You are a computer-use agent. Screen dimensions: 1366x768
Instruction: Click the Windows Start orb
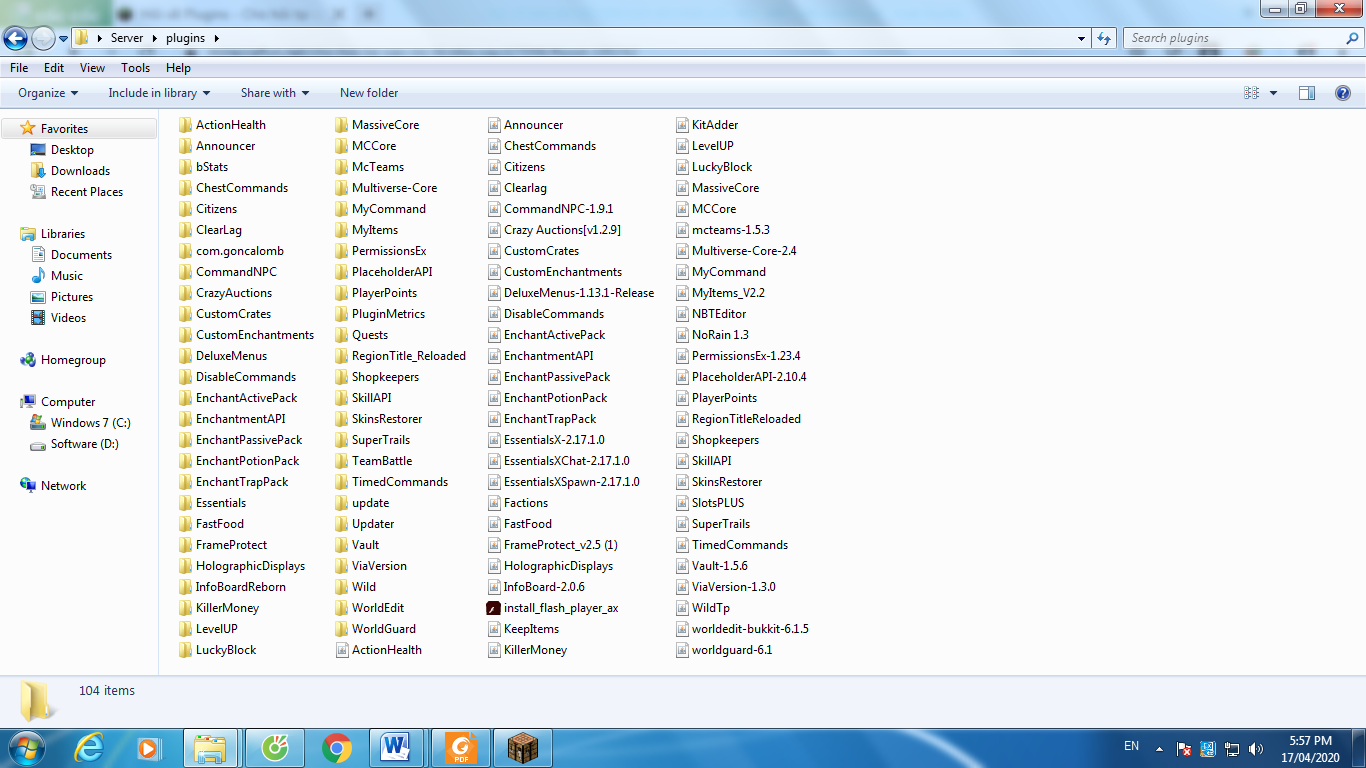pos(25,747)
